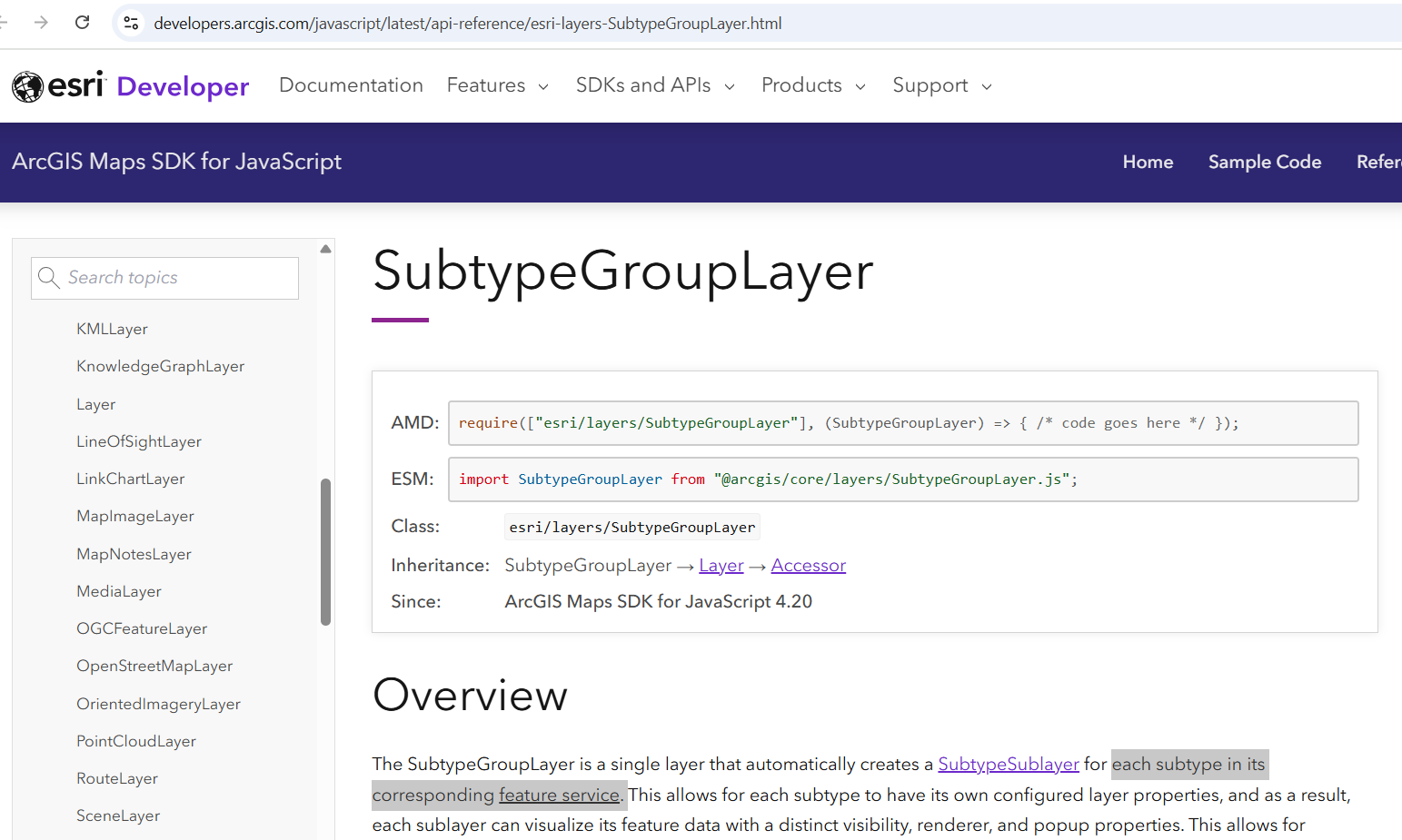1402x840 pixels.
Task: Click the browser forward arrow
Action: click(x=41, y=23)
